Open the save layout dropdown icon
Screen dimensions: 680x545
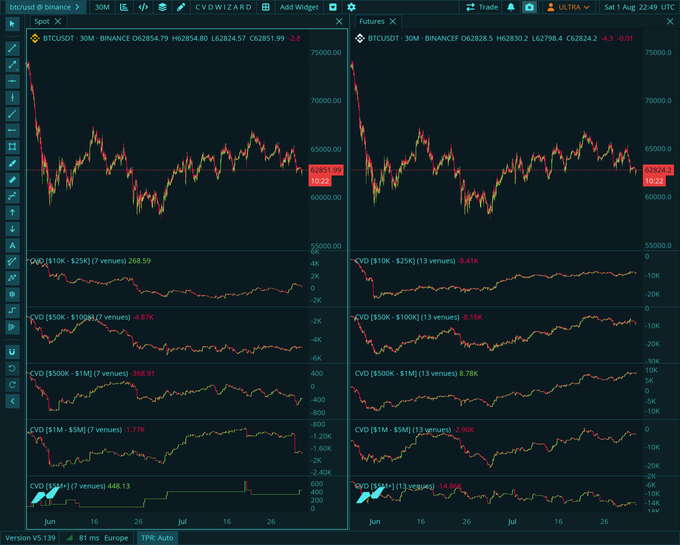333,7
